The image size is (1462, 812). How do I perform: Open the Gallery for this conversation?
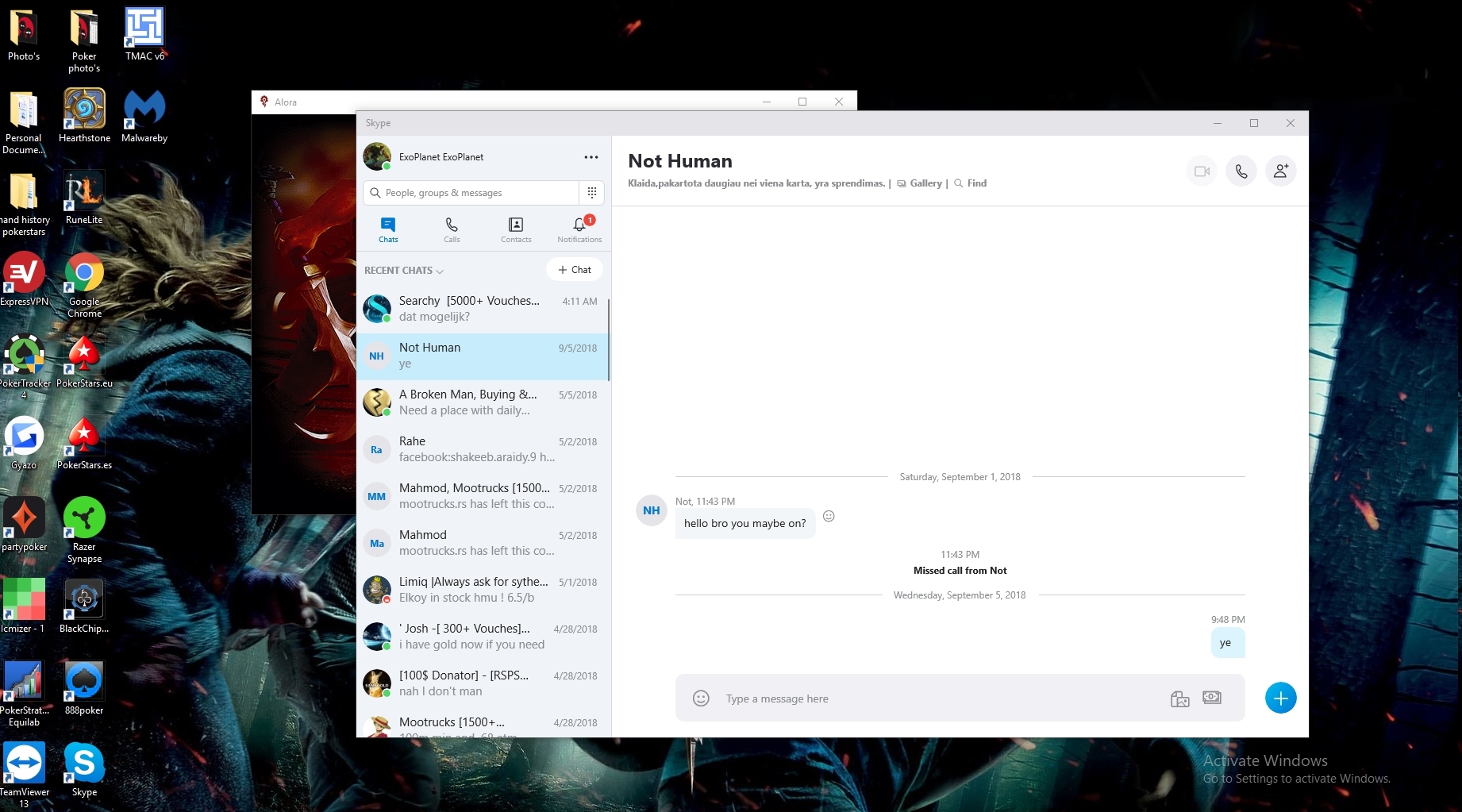click(x=920, y=183)
